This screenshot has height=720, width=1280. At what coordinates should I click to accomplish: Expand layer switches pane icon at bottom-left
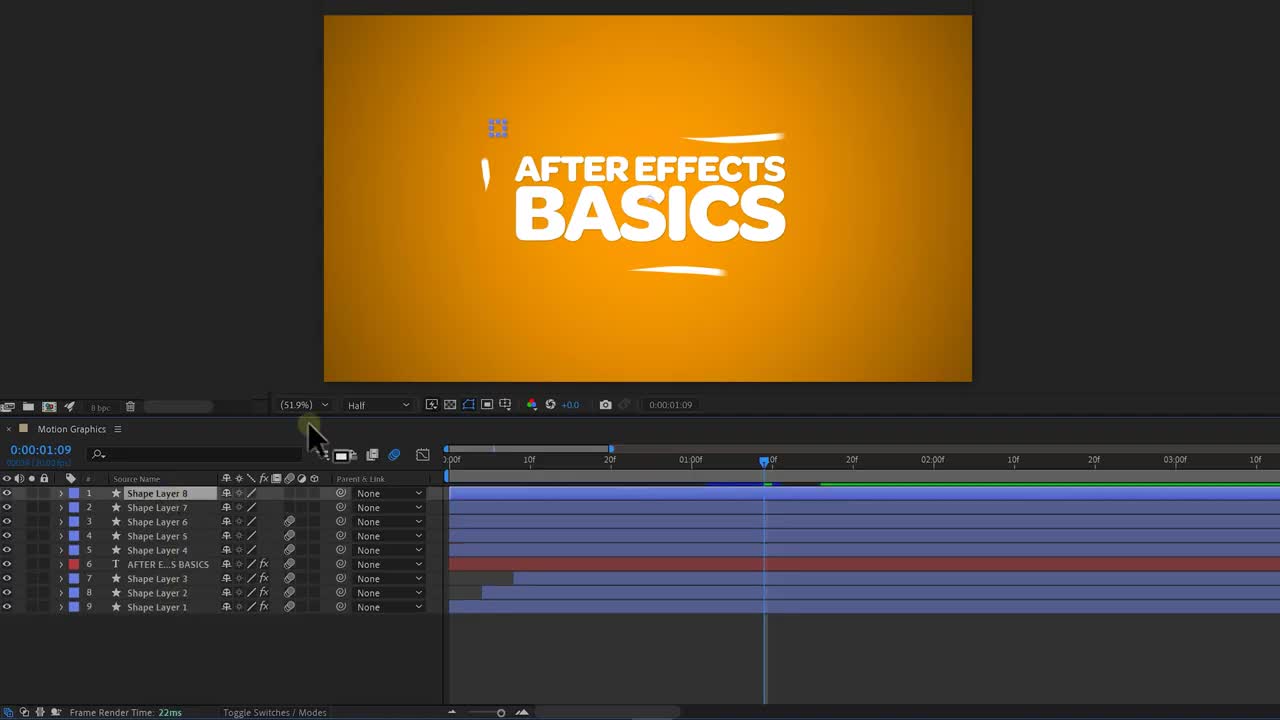tap(8, 712)
